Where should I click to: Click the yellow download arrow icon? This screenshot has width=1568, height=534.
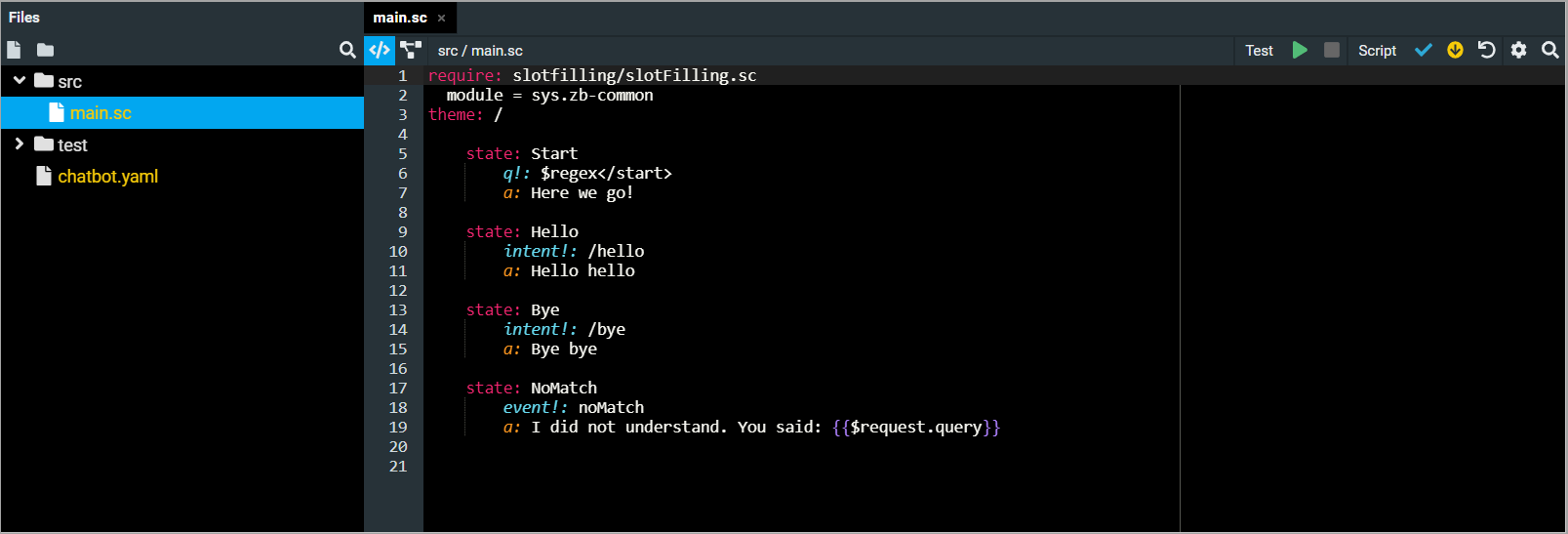(x=1455, y=50)
